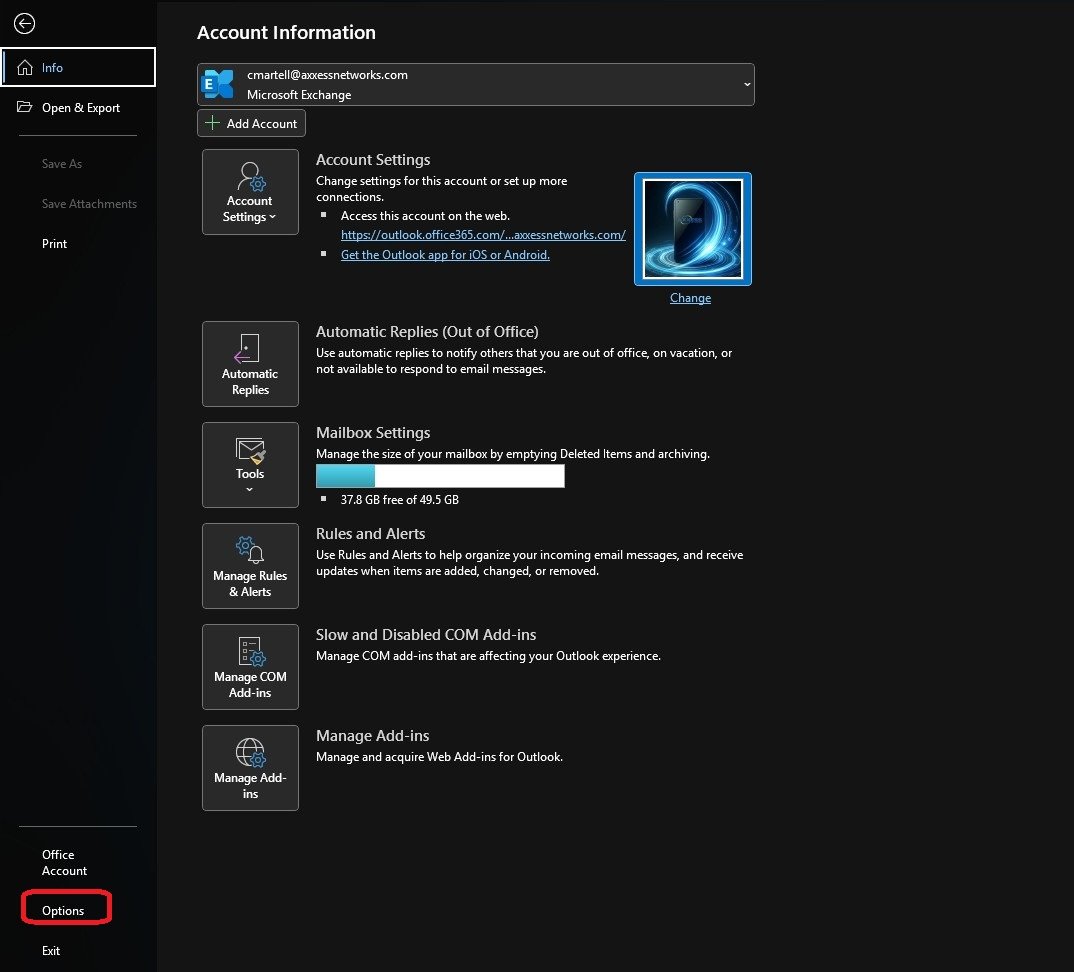Open the mailbox Tools icon button
The height and width of the screenshot is (972, 1074).
click(250, 465)
